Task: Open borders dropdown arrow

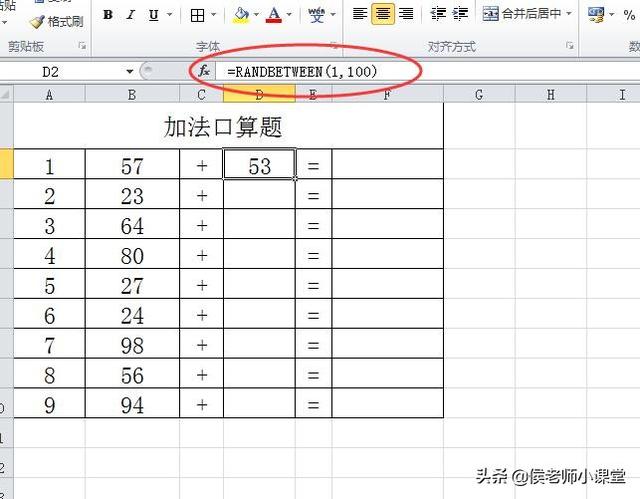Action: coord(213,15)
